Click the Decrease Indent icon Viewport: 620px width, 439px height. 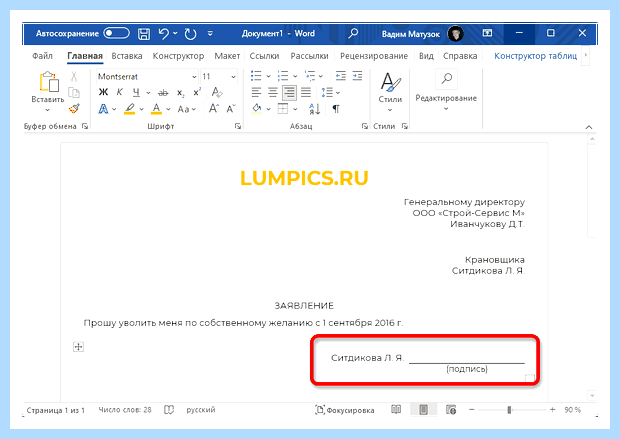coord(340,76)
